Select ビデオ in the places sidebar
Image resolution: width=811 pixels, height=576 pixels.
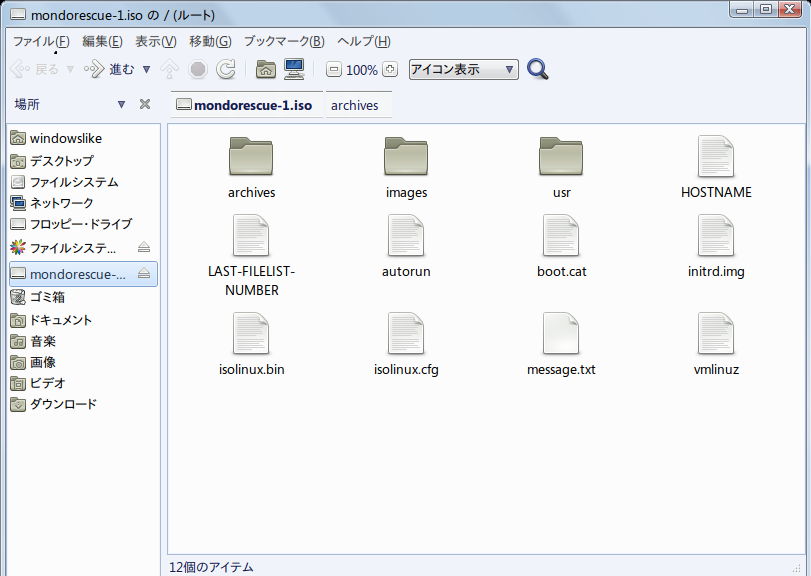pyautogui.click(x=83, y=383)
